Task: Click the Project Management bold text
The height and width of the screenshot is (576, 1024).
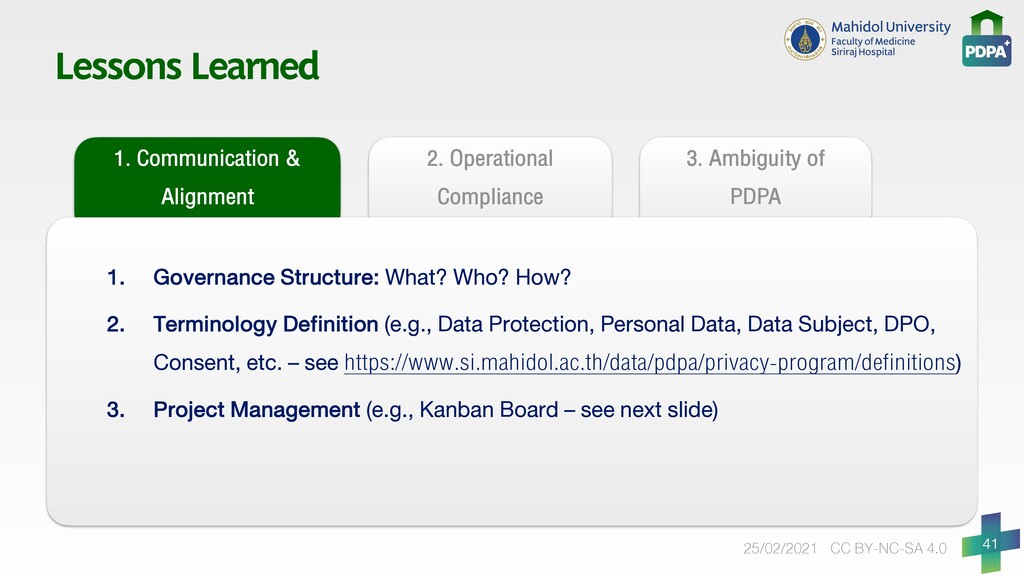Action: click(257, 410)
